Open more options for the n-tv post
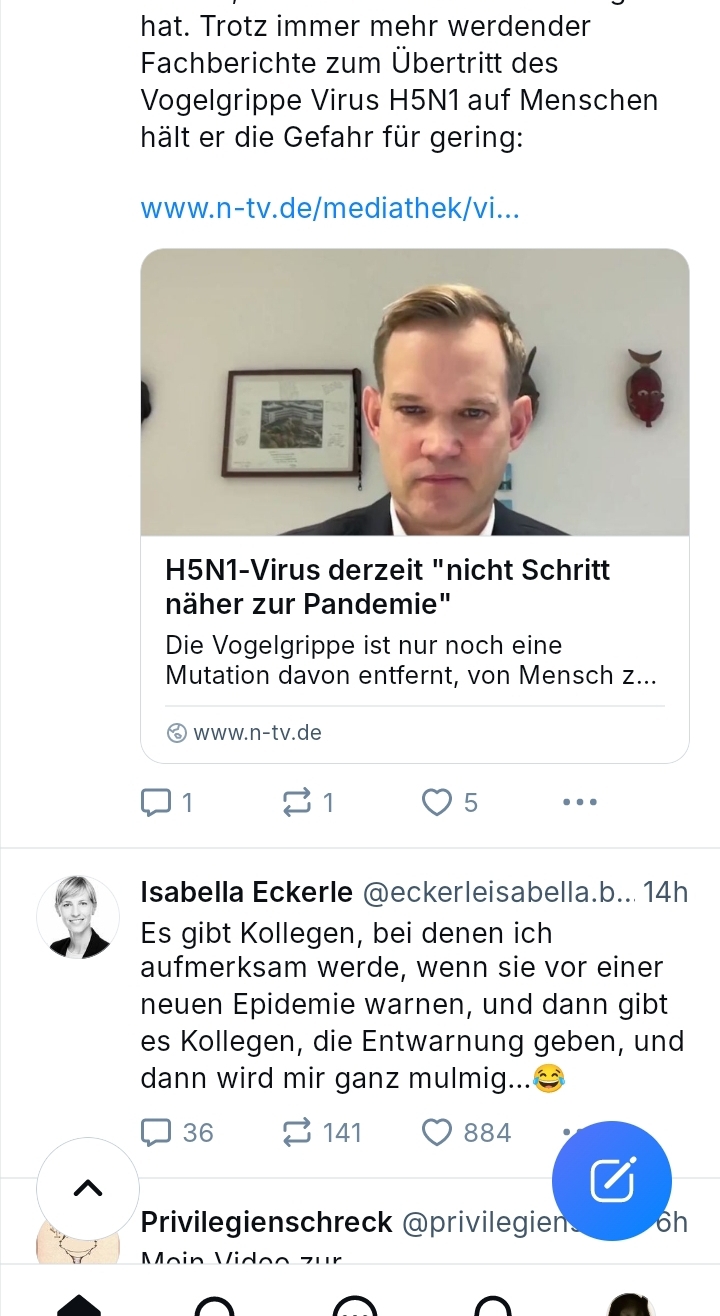Screen dimensions: 720x1316 click(580, 802)
